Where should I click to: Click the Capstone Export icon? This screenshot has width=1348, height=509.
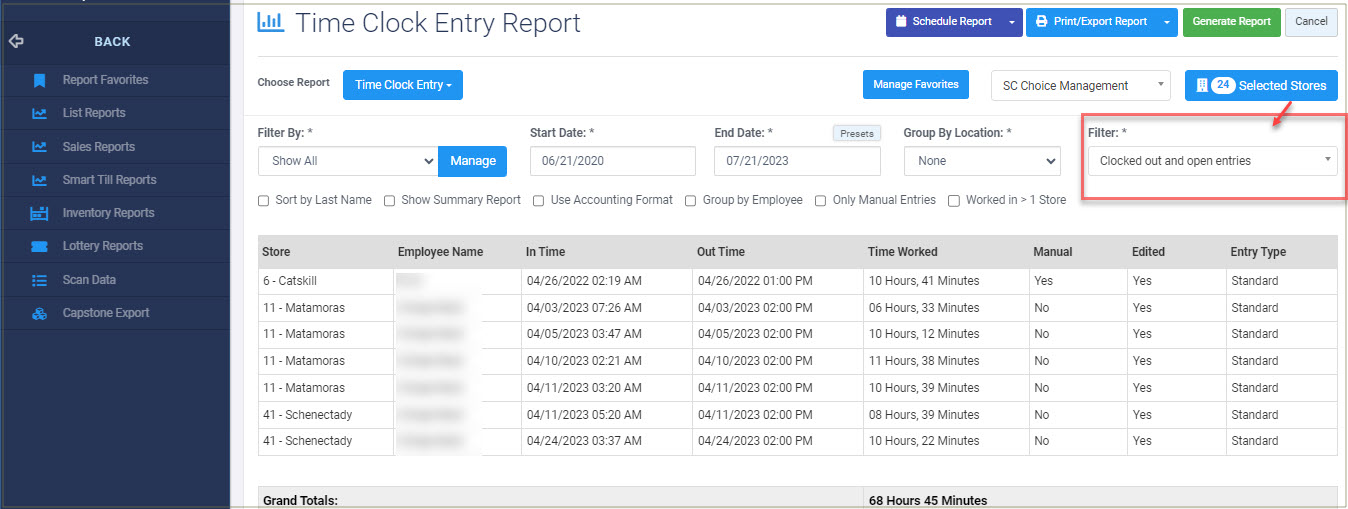39,313
